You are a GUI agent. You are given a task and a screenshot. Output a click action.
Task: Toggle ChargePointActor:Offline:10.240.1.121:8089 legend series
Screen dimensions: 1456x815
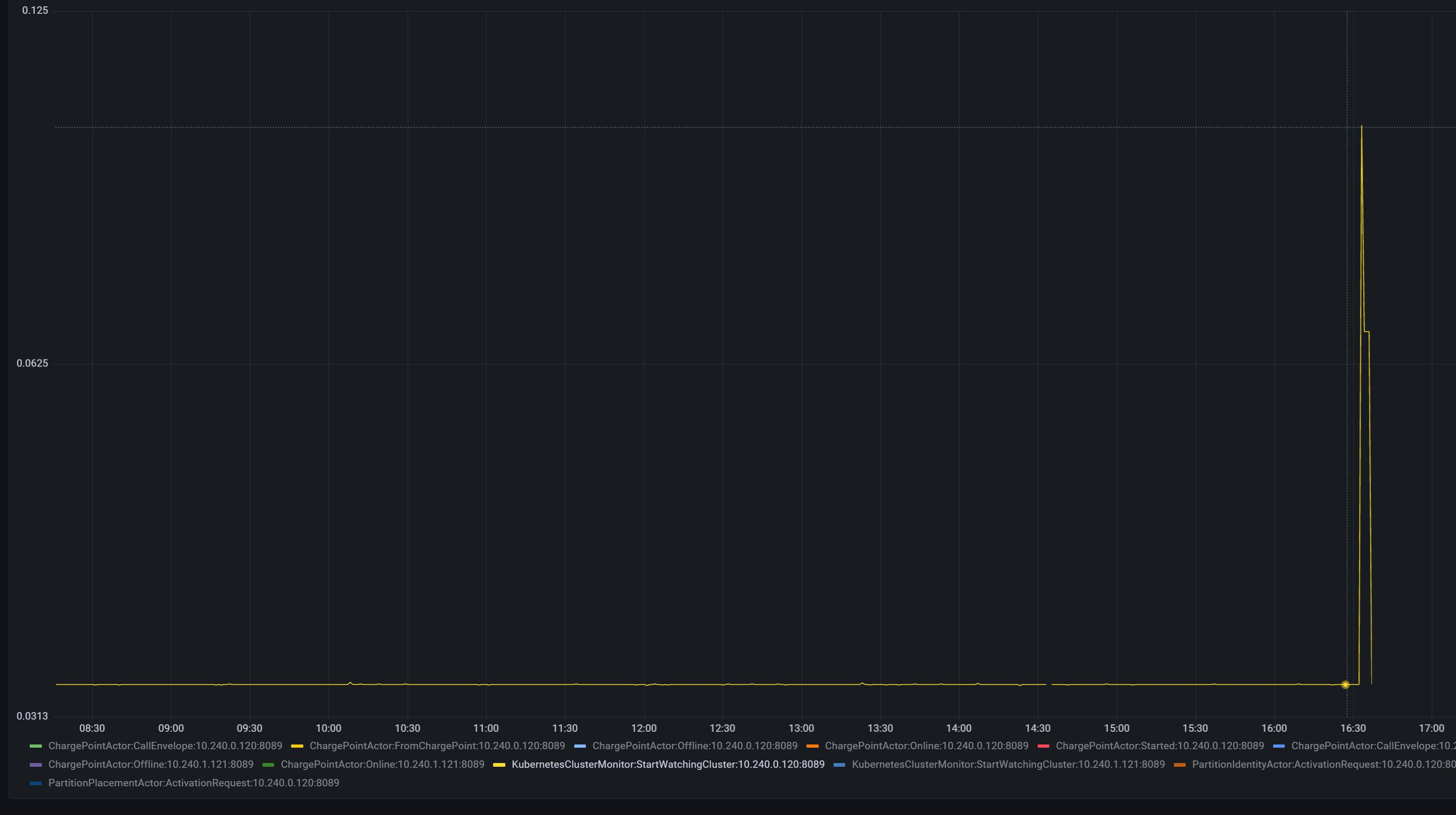coord(151,765)
